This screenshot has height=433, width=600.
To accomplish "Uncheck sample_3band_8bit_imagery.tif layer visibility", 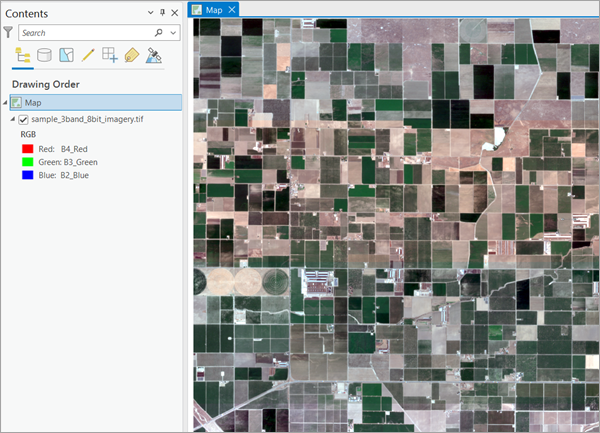I will (23, 120).
